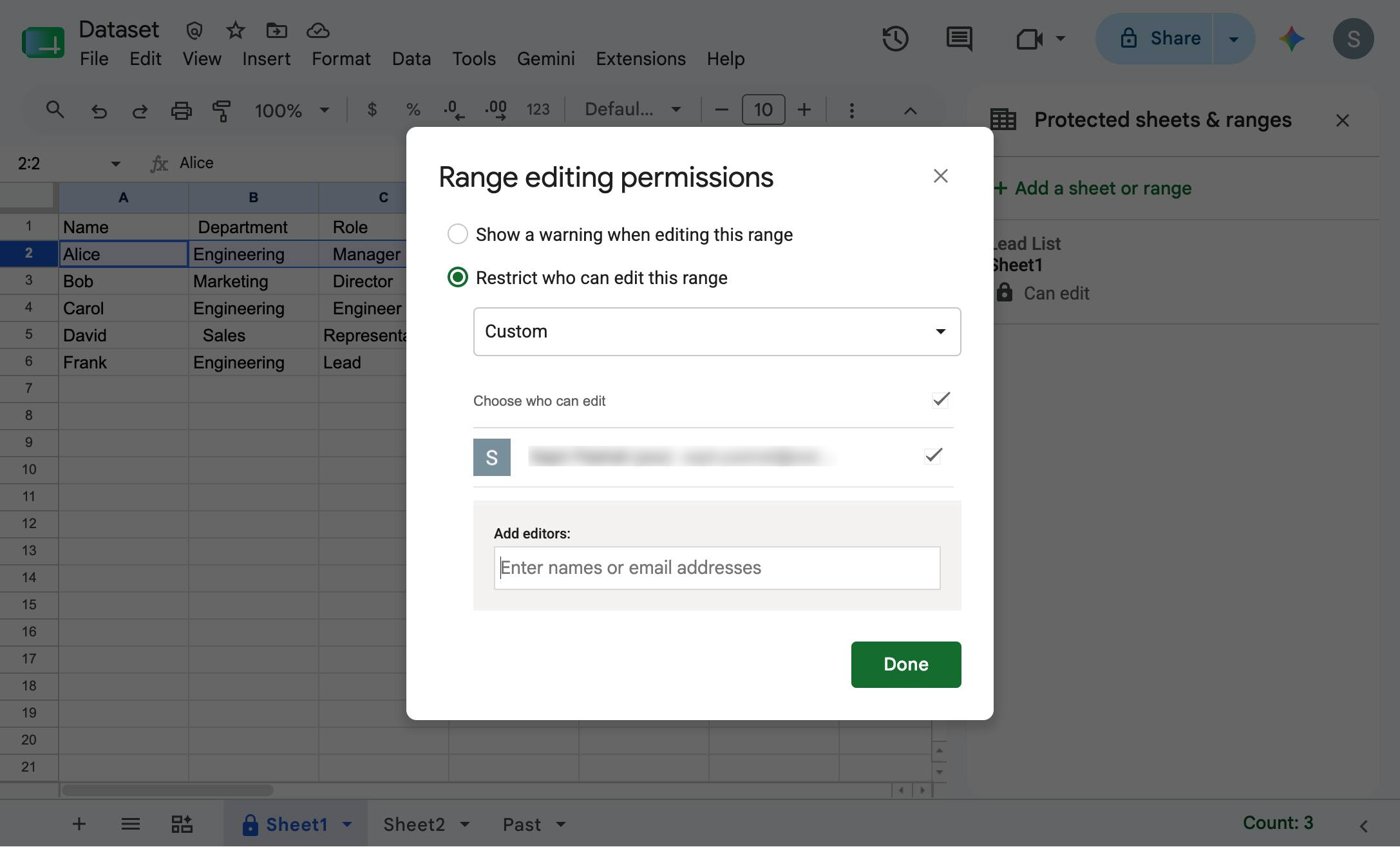Open the Insert menu
The height and width of the screenshot is (847, 1400).
click(x=266, y=59)
